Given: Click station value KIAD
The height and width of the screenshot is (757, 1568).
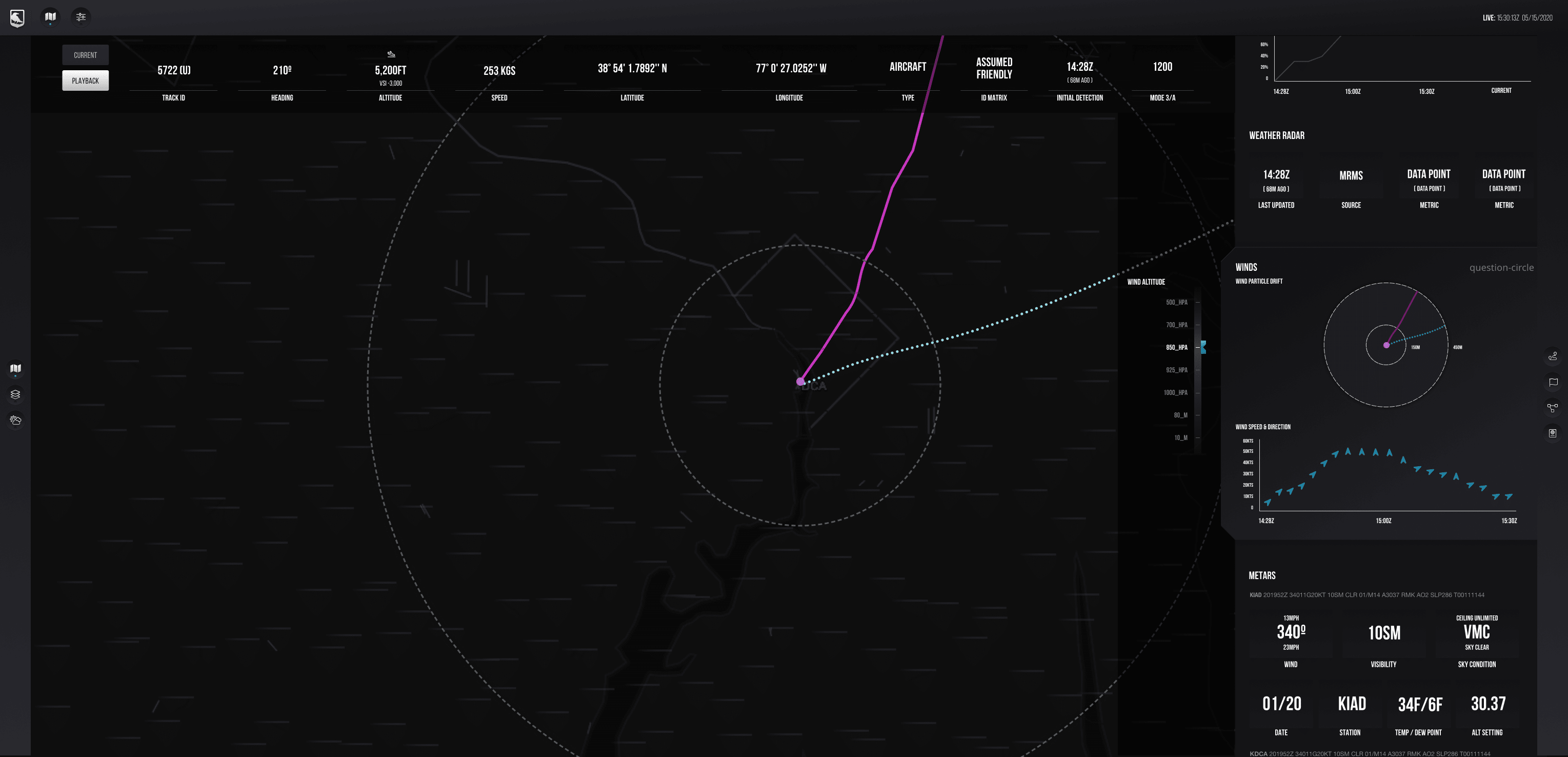Looking at the screenshot, I should coord(1351,704).
